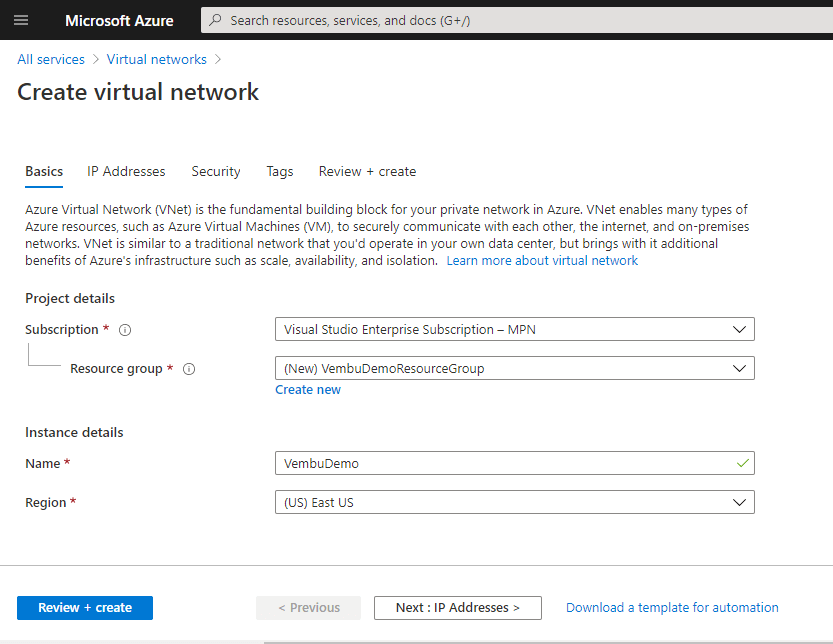Click the Create virtual network heading
The width and height of the screenshot is (833, 644).
pos(138,92)
